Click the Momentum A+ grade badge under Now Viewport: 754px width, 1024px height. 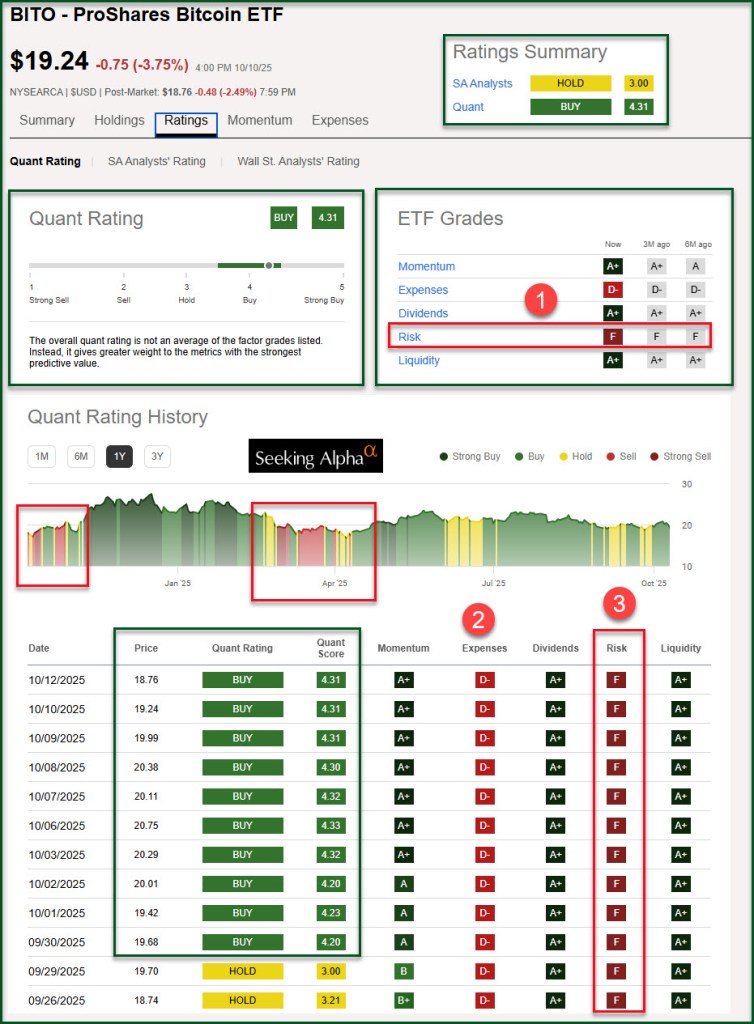click(x=613, y=266)
